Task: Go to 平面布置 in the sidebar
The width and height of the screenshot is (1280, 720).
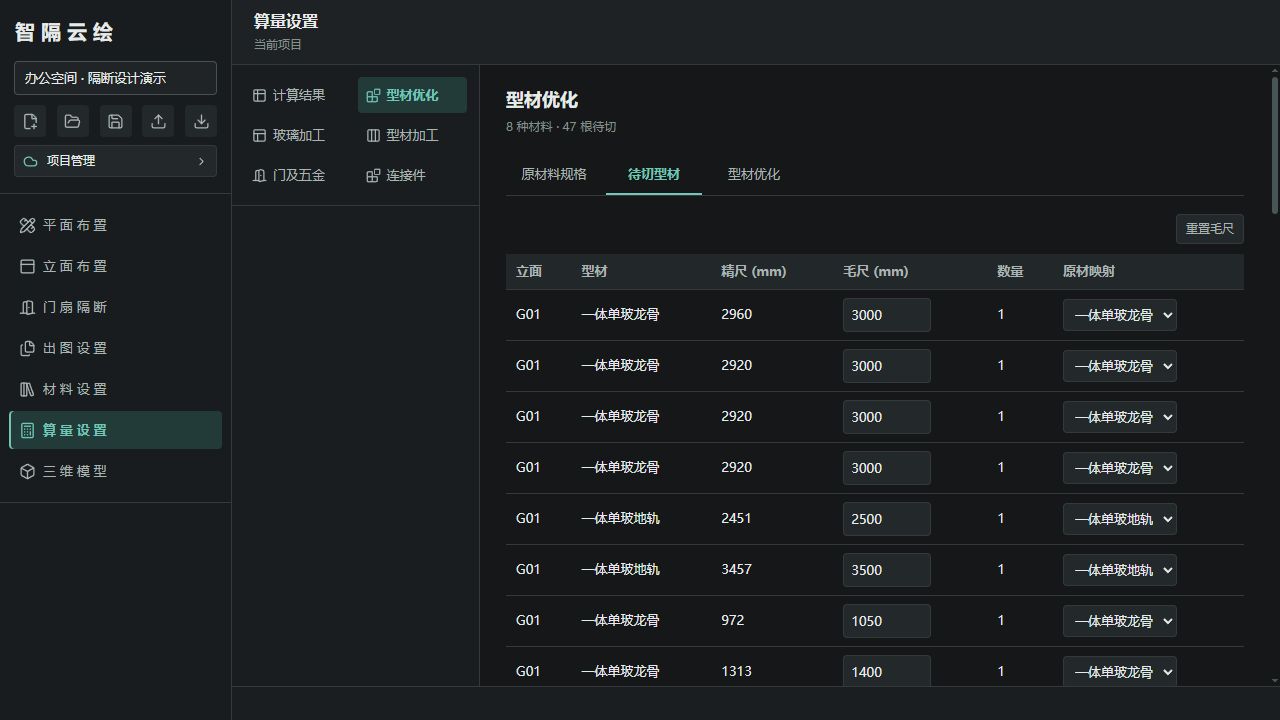Action: (115, 226)
